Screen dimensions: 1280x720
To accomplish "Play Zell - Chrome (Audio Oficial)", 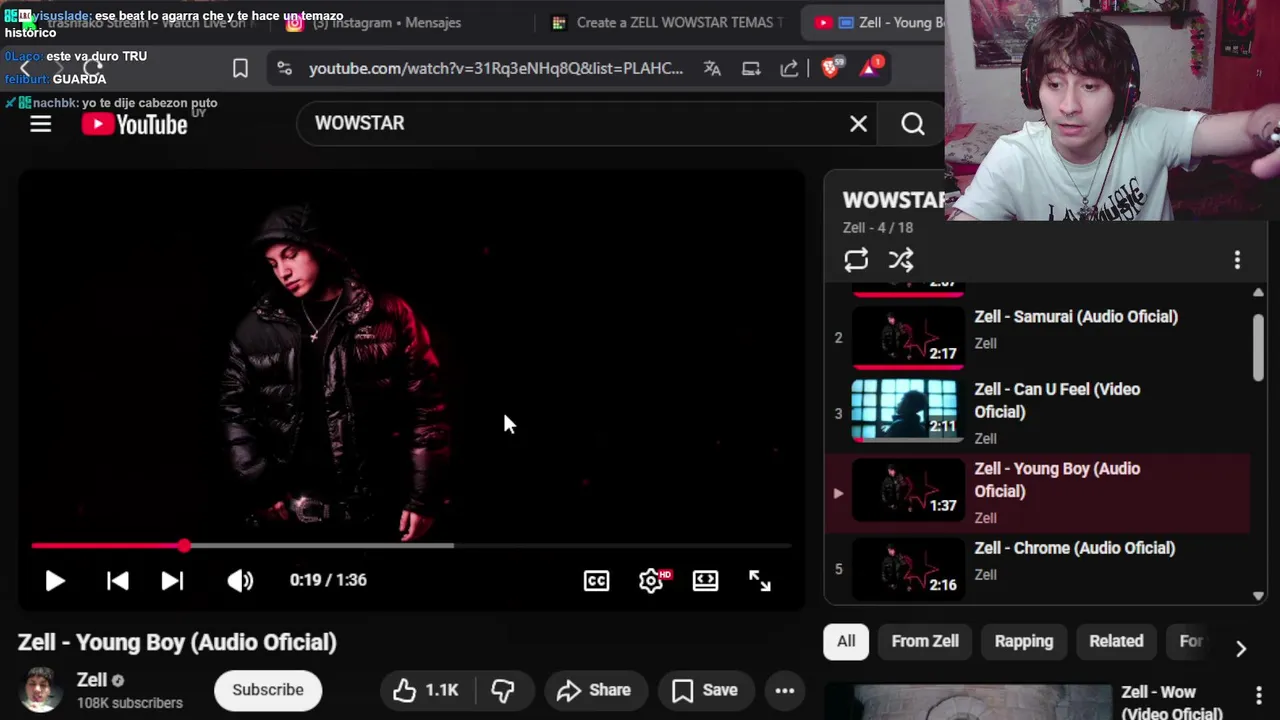I will click(1074, 548).
